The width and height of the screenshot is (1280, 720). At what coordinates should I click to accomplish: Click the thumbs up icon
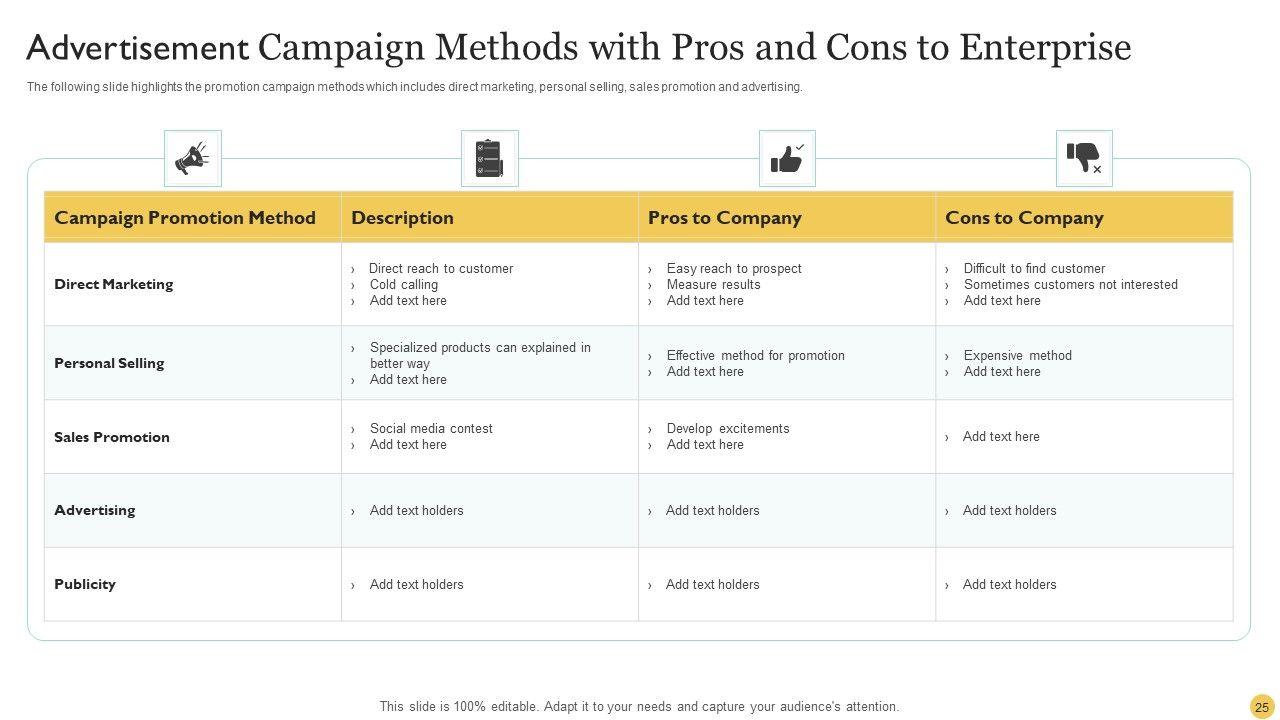point(787,158)
